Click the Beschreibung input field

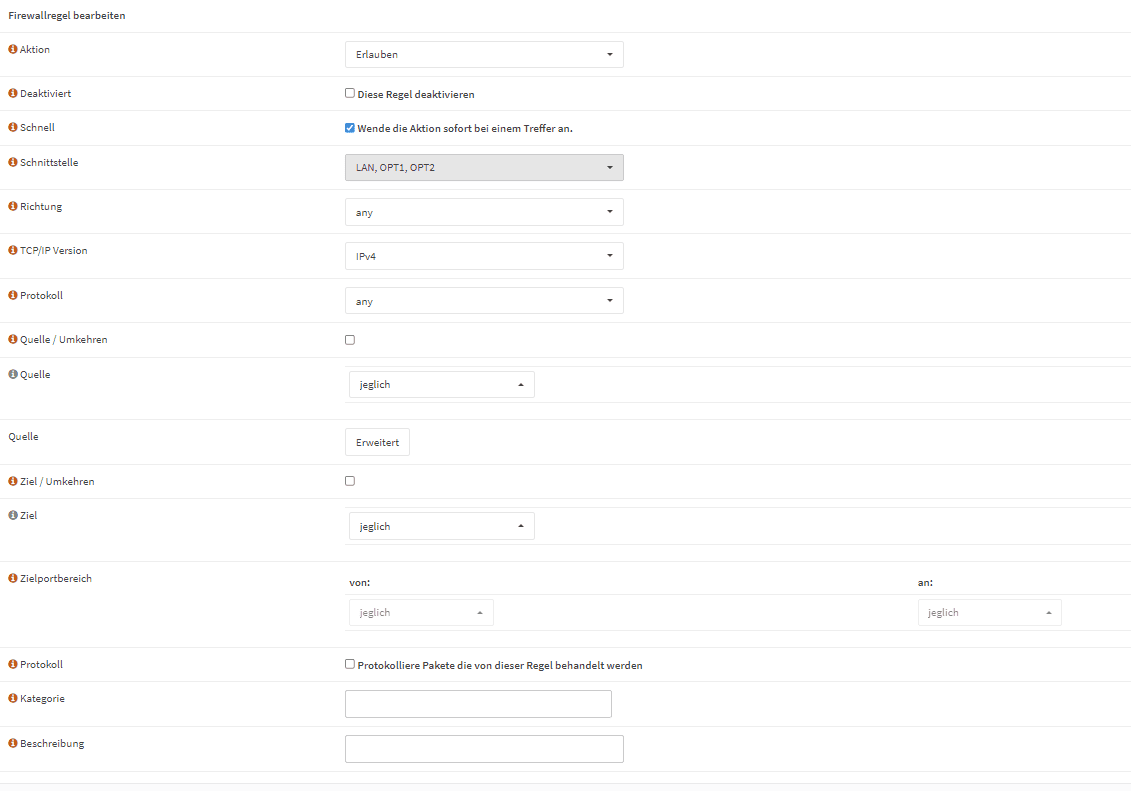484,748
